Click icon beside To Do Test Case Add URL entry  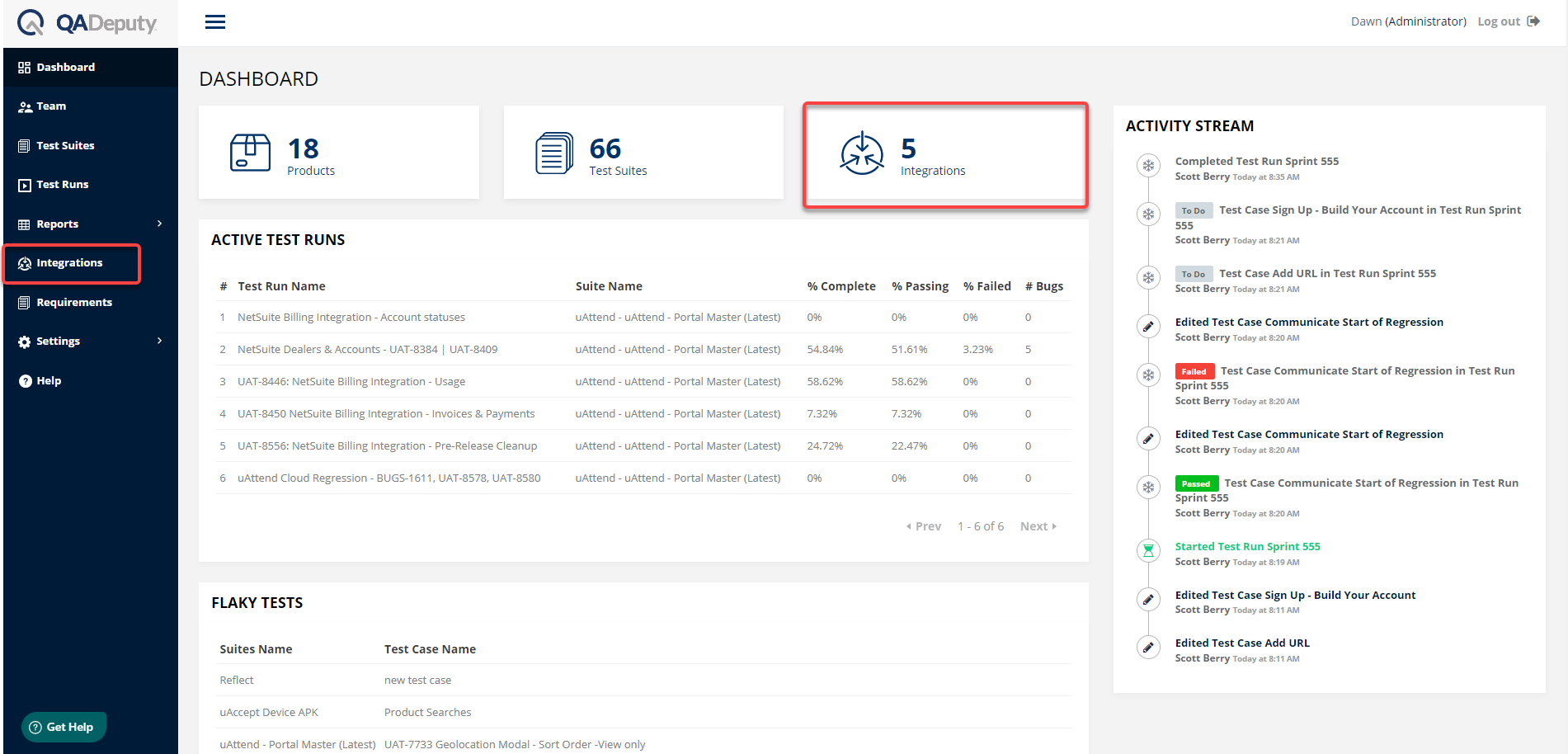1148,278
